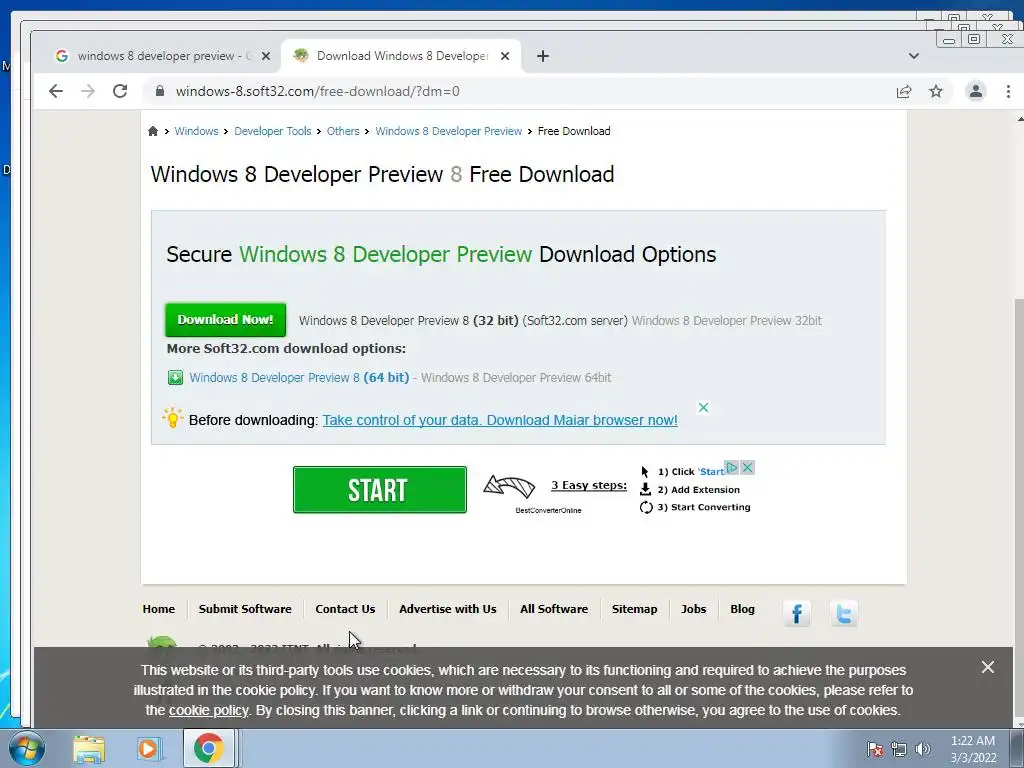Open the Contact Us footer link
The width and height of the screenshot is (1024, 768).
(345, 609)
